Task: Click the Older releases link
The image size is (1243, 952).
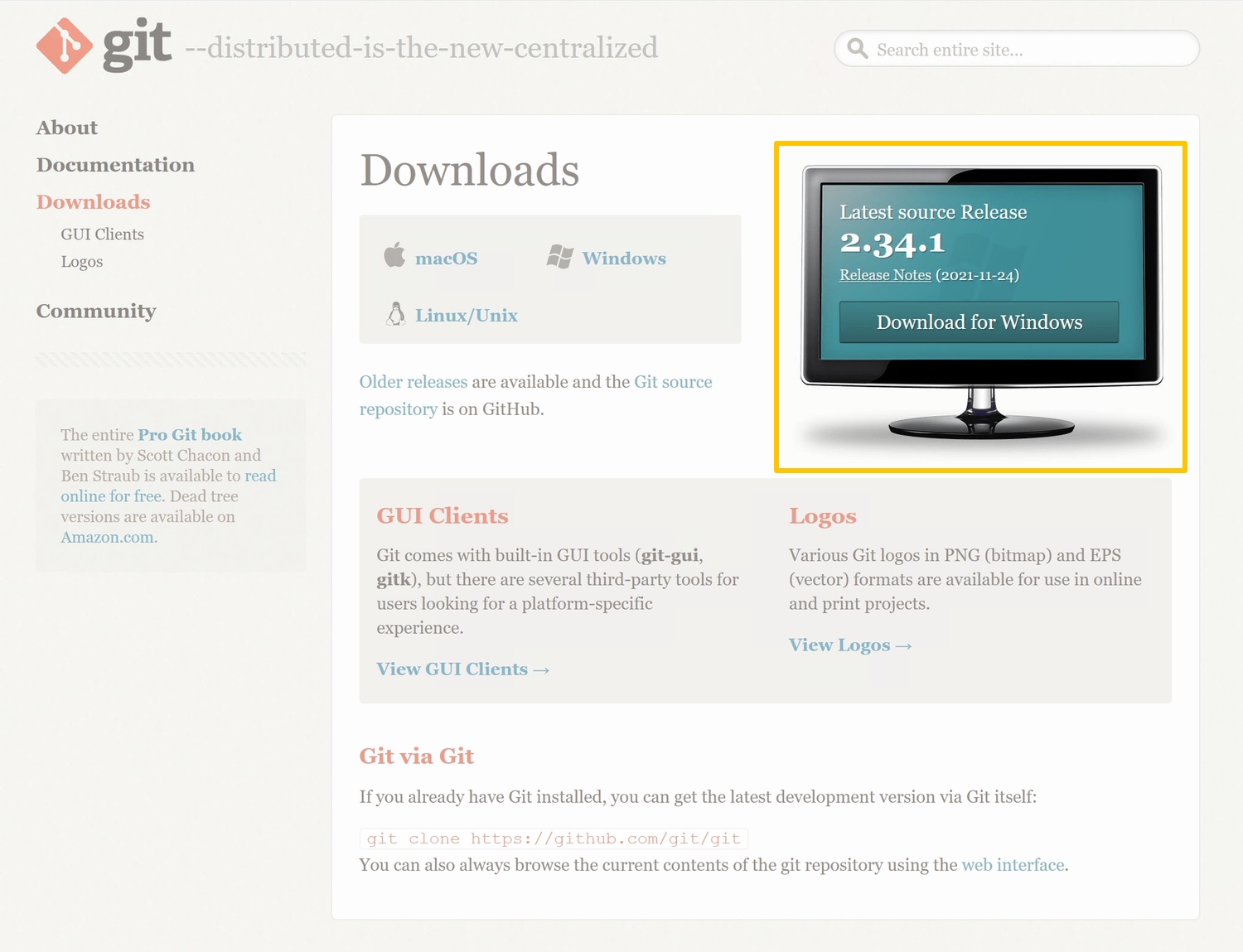Action: pyautogui.click(x=413, y=382)
